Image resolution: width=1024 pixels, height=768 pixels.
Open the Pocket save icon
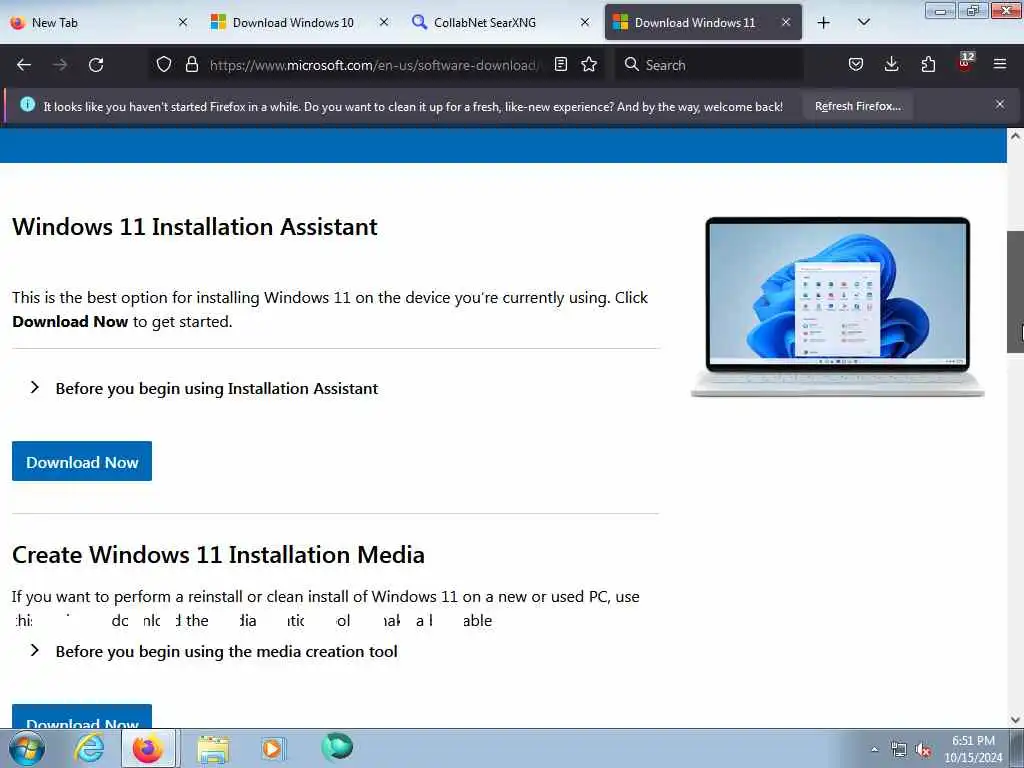(856, 64)
